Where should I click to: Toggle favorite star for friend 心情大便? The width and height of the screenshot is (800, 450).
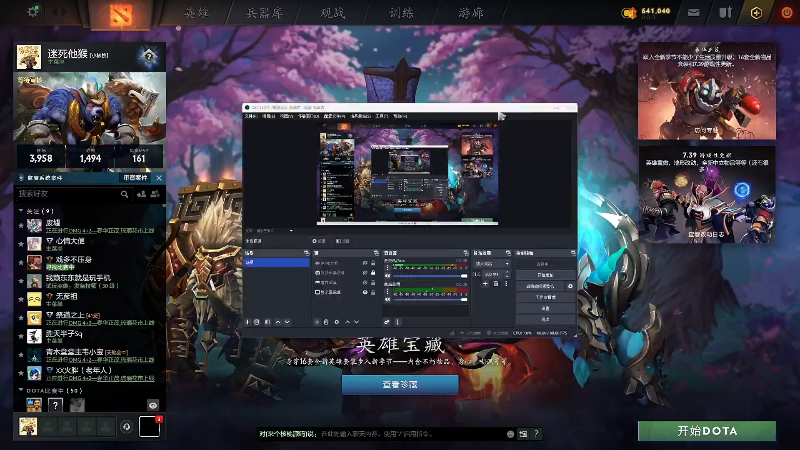tap(21, 244)
